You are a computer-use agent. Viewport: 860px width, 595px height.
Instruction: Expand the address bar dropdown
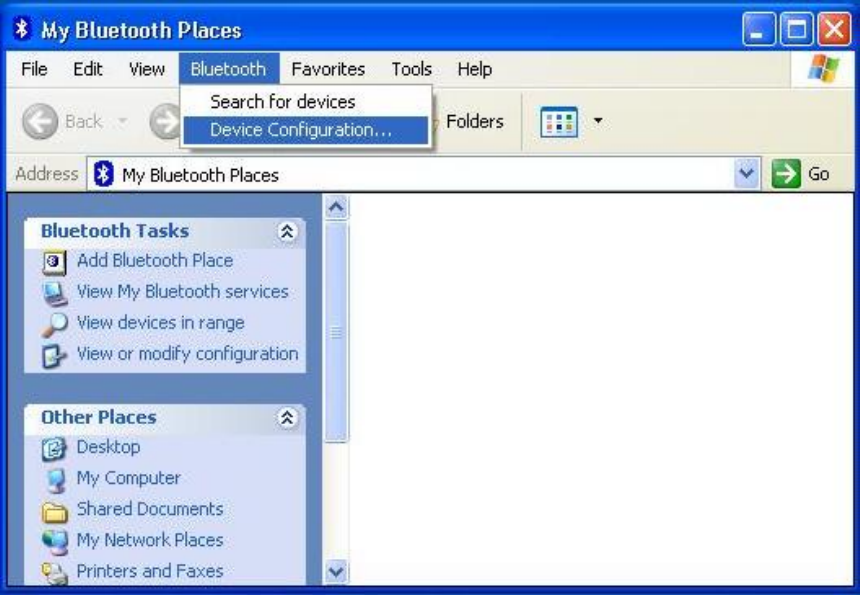click(746, 174)
